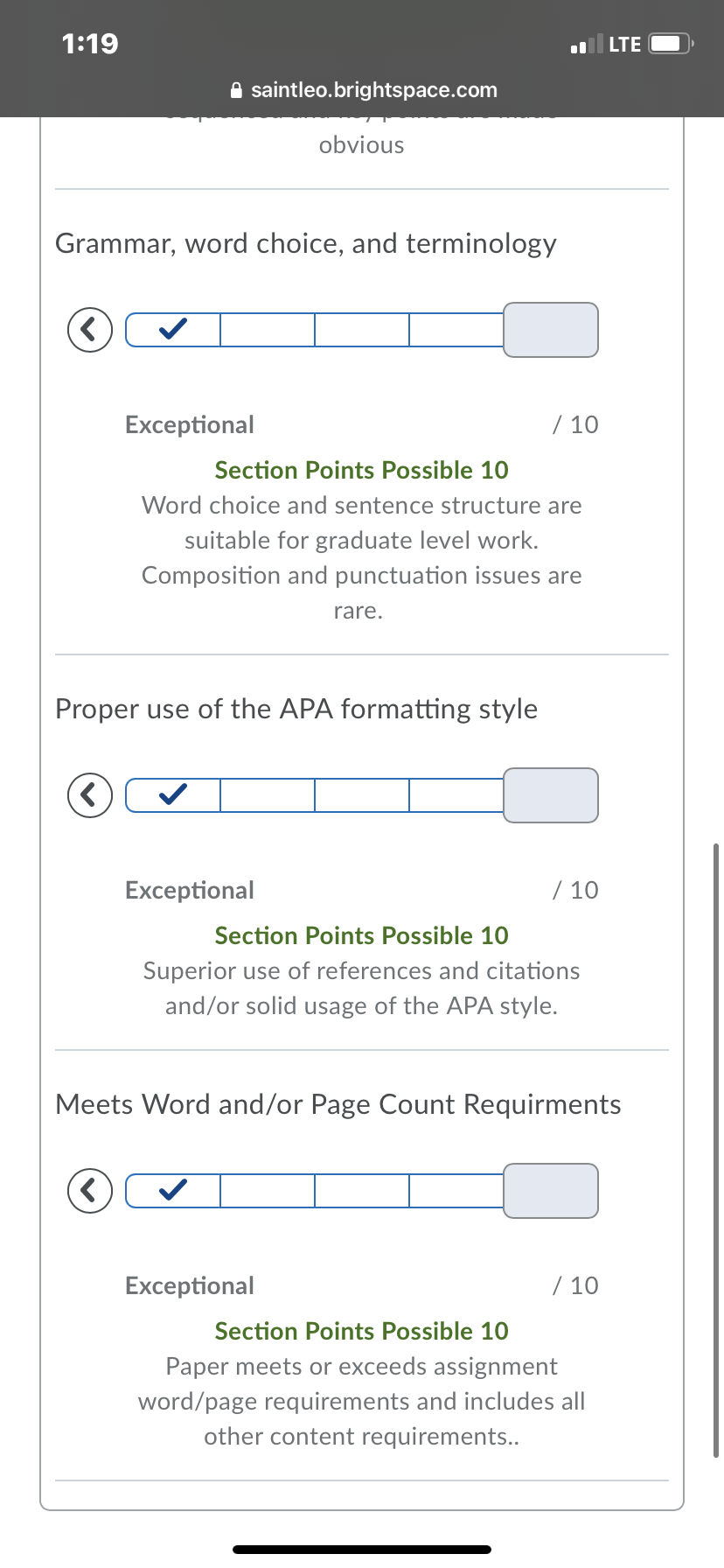
Task: Click previous-level arrow for Grammar criterion
Action: [90, 330]
